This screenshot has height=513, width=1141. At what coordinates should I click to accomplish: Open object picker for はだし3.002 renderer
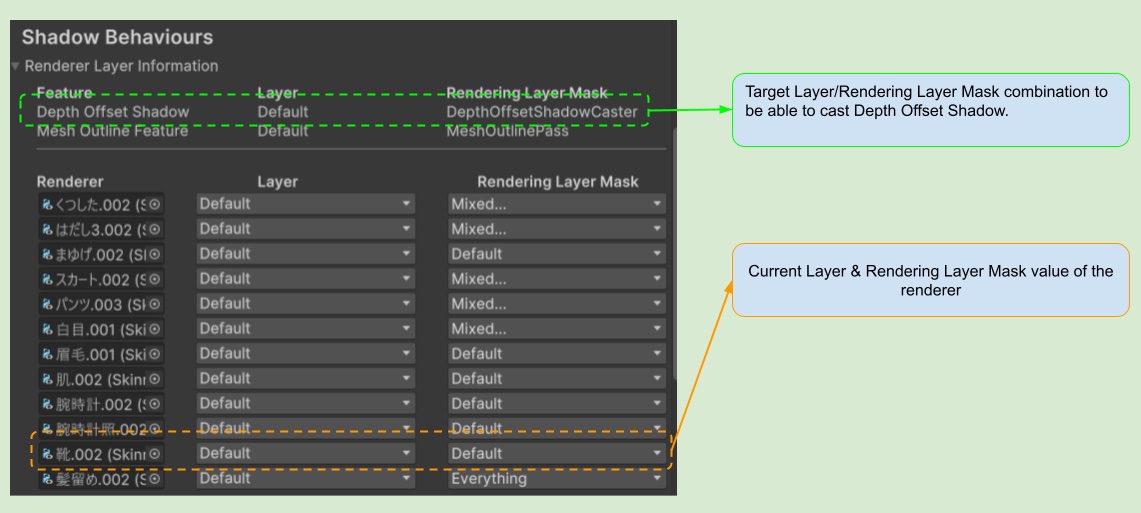coord(155,229)
